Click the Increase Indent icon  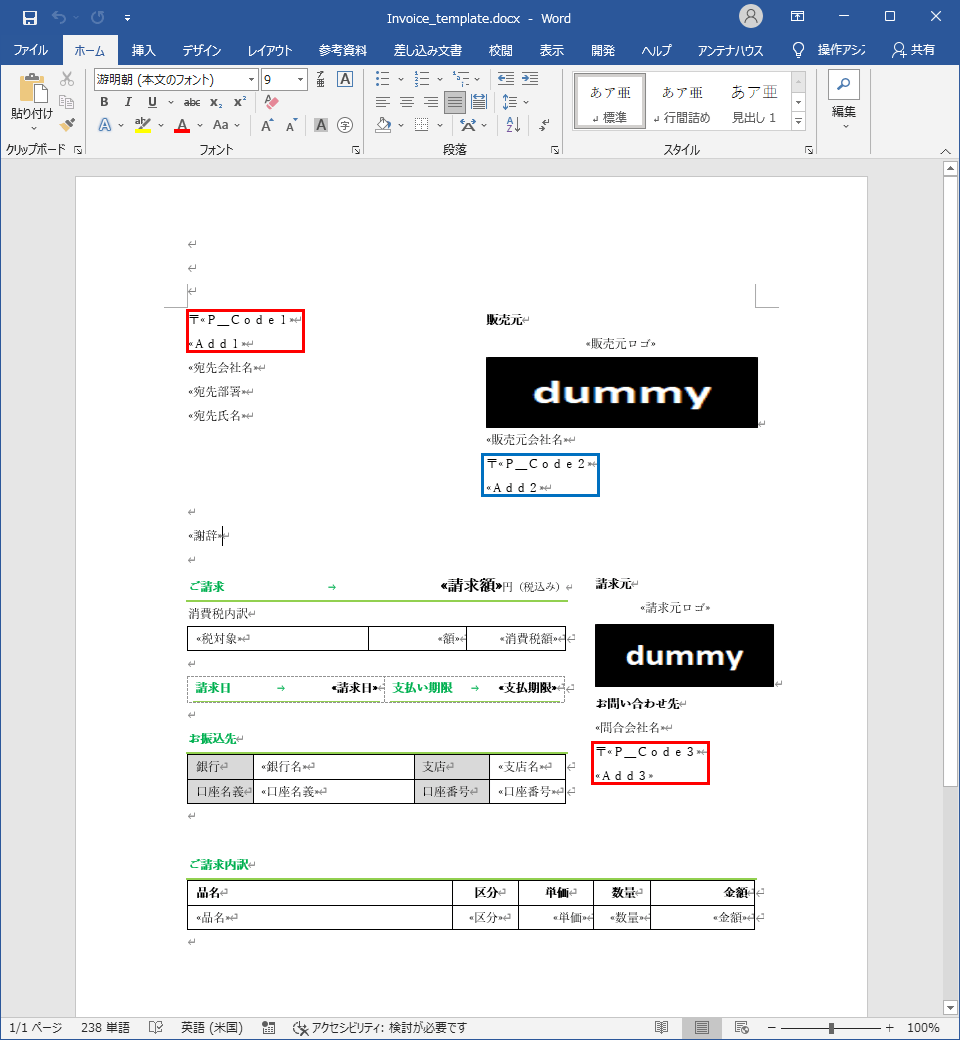tap(528, 79)
